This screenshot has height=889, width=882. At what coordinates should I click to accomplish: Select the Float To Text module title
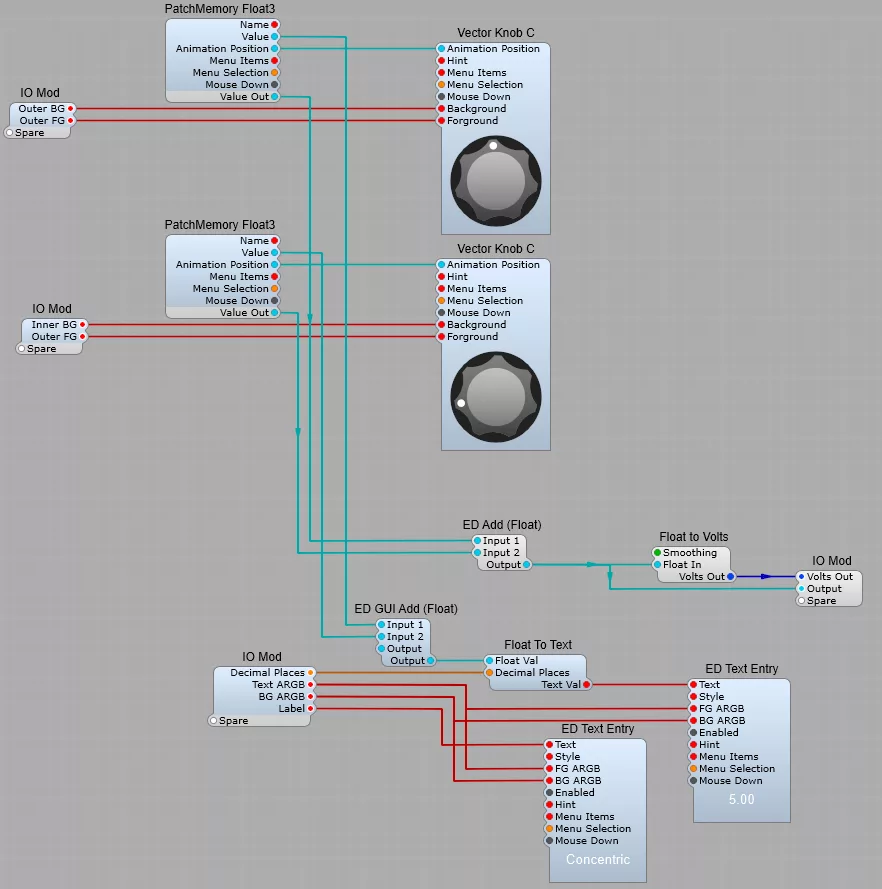[538, 645]
